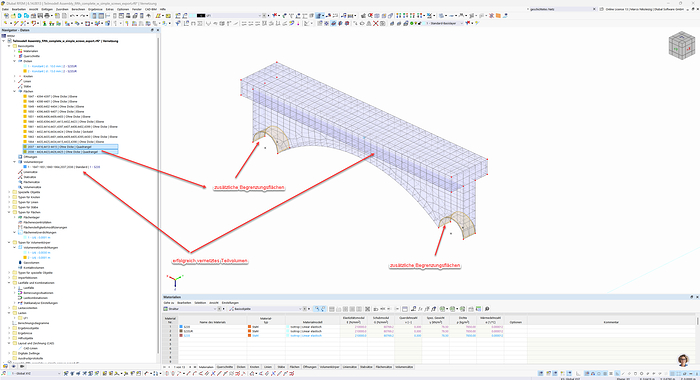
Task: Select Volumennetzverdichtungen tree item
Action: click(x=41, y=247)
